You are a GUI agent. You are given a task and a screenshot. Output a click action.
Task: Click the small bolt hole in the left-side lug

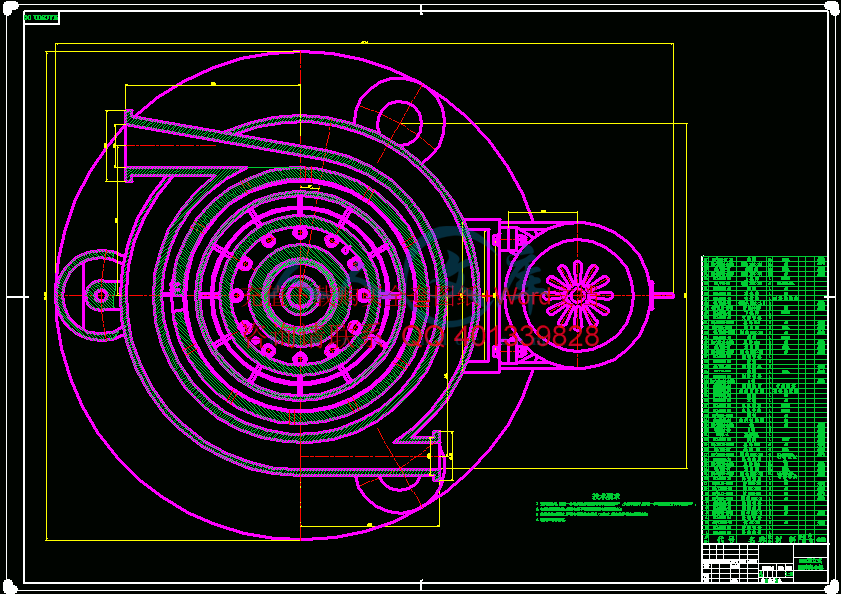tap(101, 295)
